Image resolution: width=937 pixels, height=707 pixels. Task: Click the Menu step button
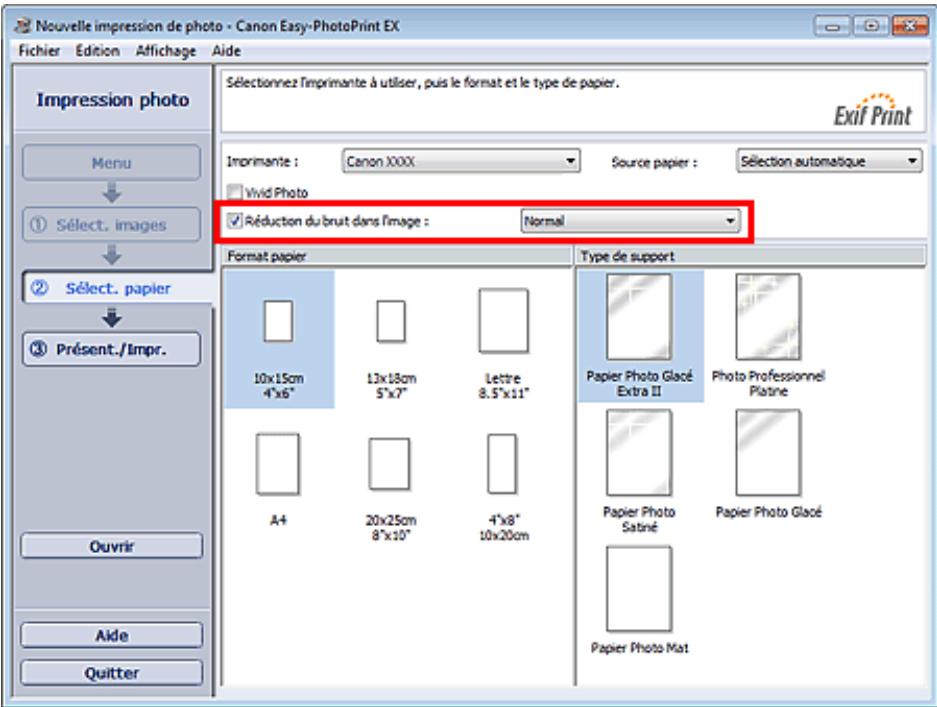coord(112,163)
